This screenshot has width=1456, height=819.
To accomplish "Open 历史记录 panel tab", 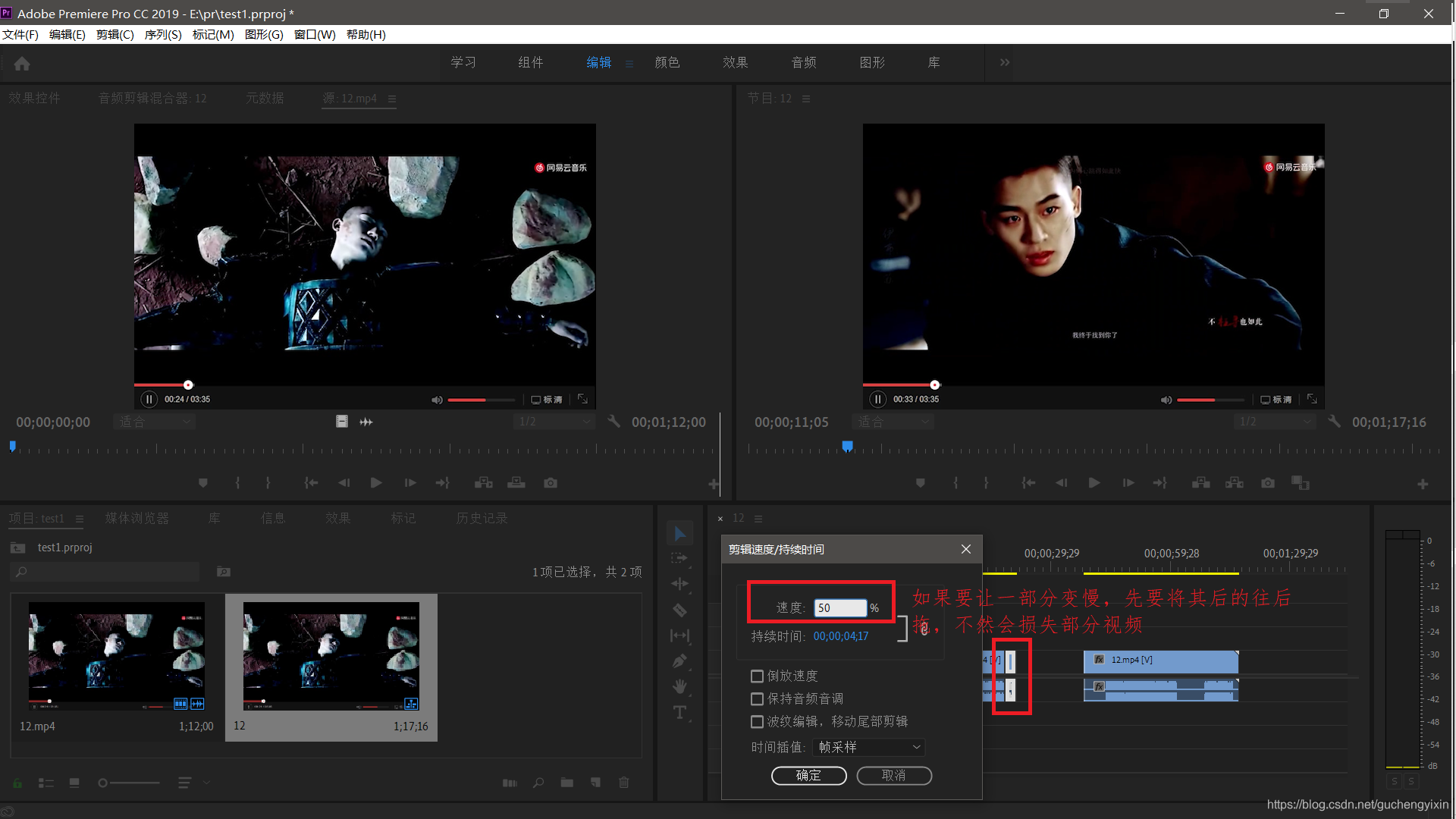I will 482,518.
